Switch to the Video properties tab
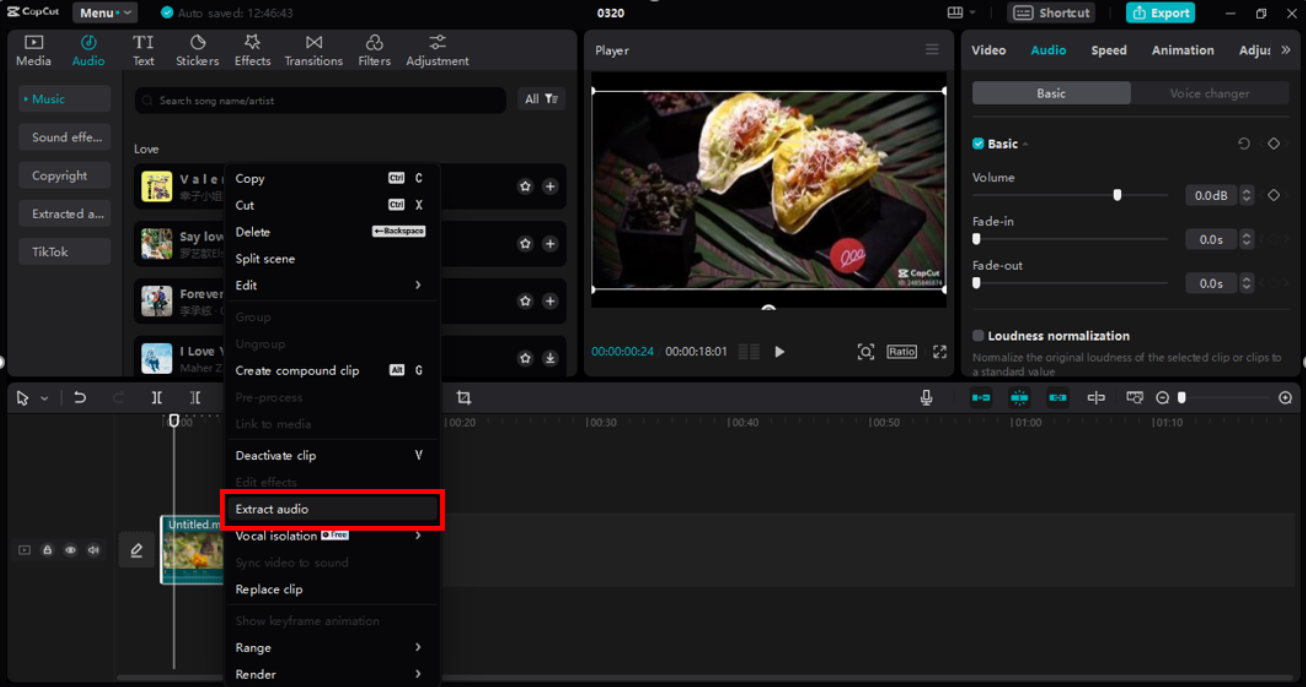This screenshot has height=687, width=1306. 989,50
